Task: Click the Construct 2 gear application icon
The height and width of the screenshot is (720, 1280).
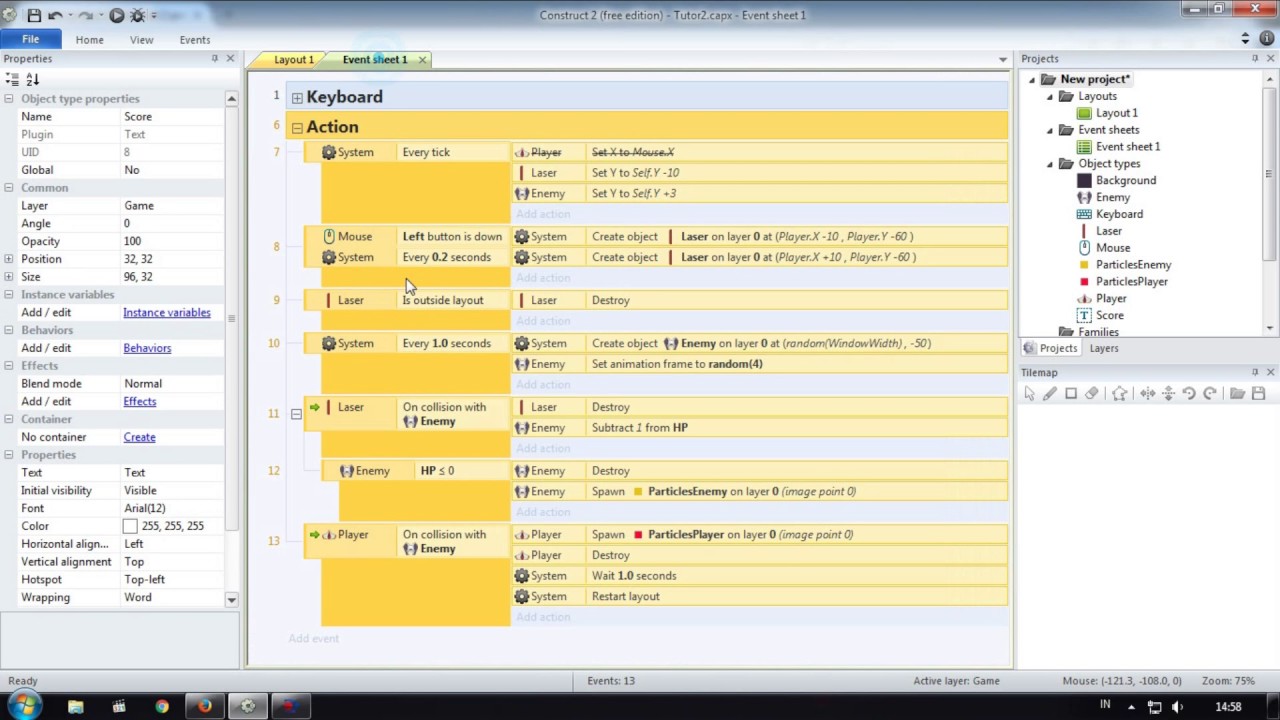Action: tap(10, 15)
